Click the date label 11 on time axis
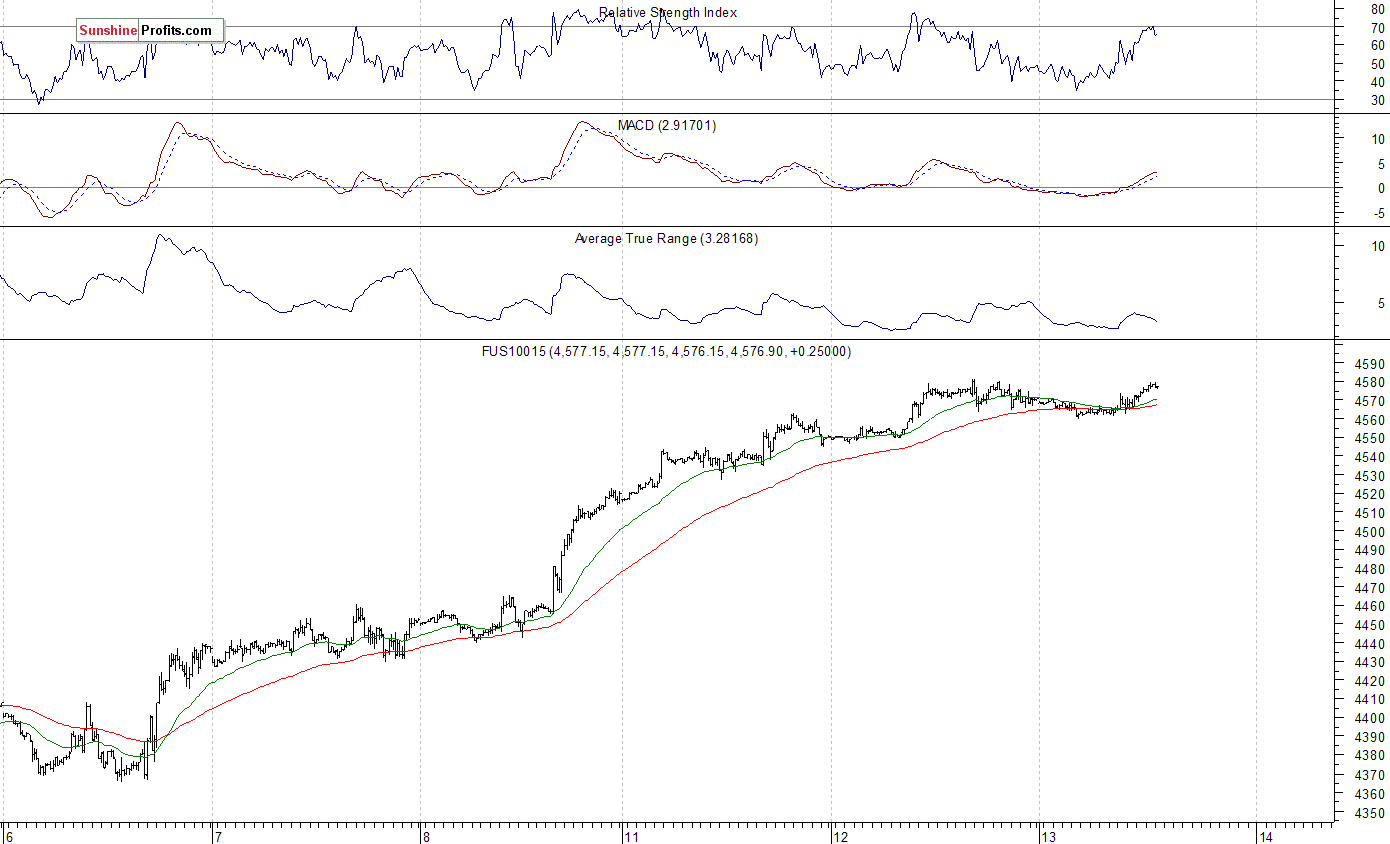Viewport: 1390px width, 844px height. (x=632, y=836)
